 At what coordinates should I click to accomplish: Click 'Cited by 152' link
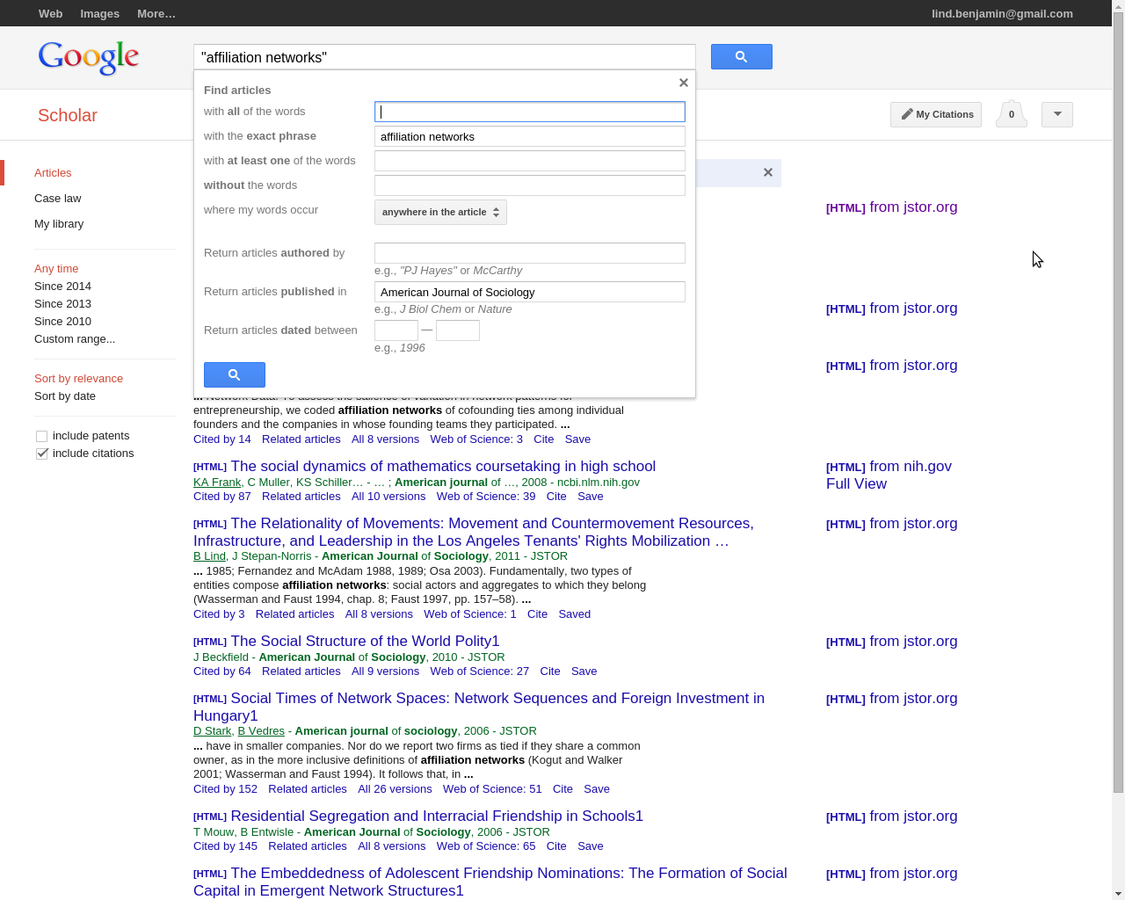click(x=225, y=789)
